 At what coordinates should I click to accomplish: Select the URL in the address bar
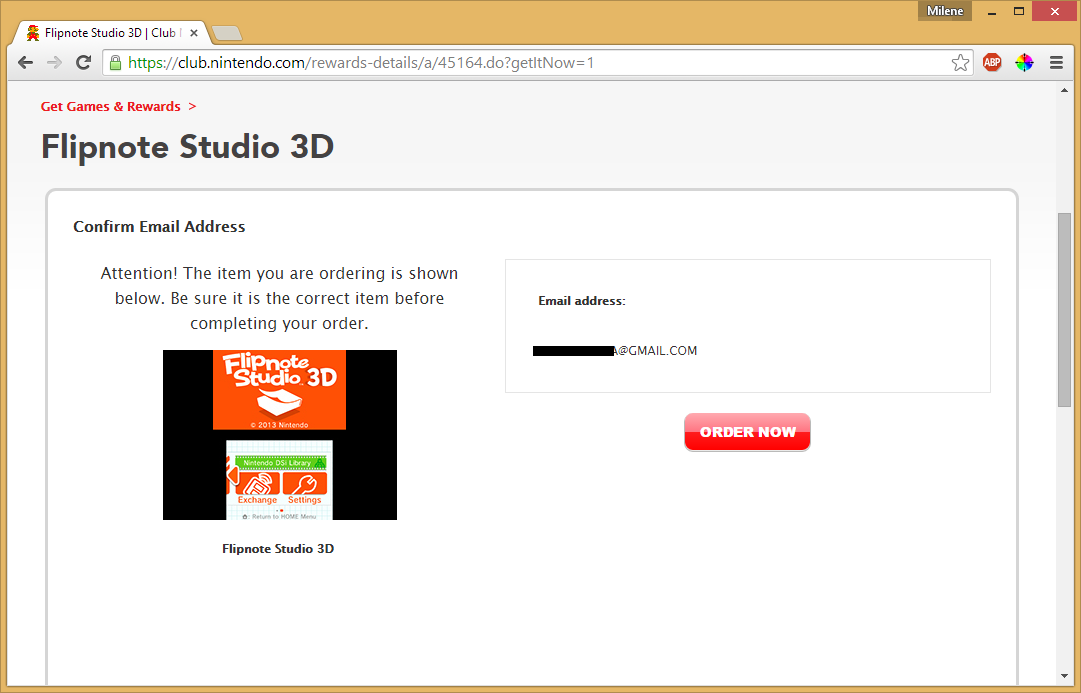[400, 62]
